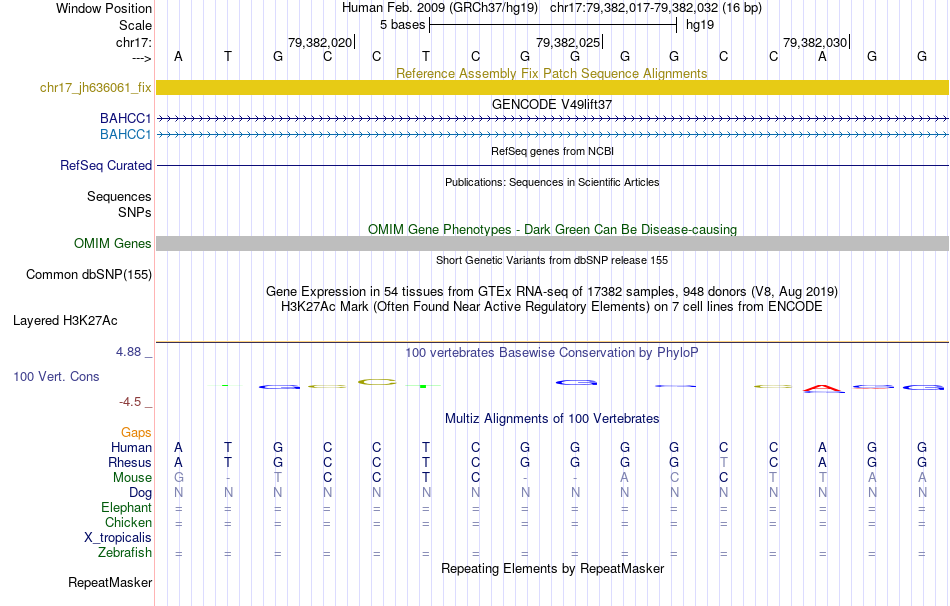Click the Mouse species row label
The height and width of the screenshot is (606, 950).
[x=132, y=478]
